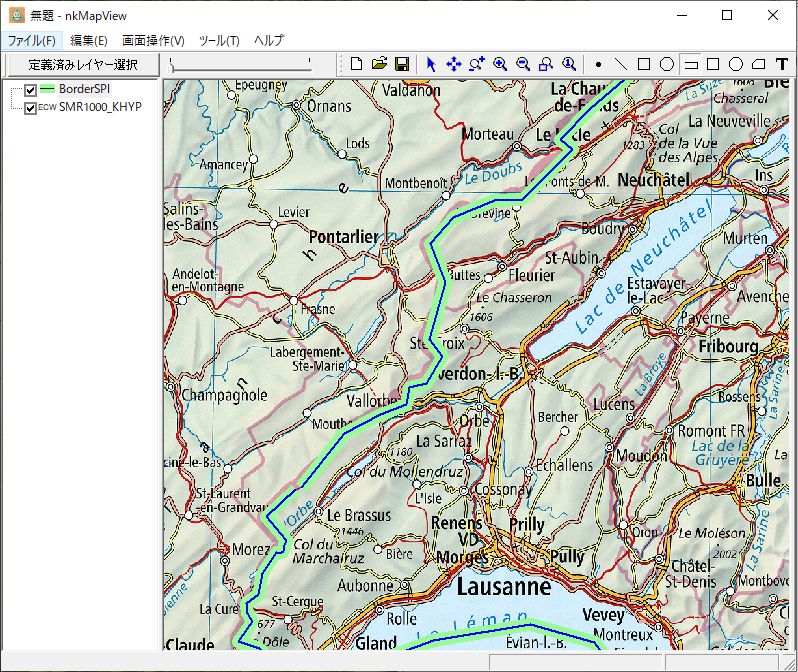Toggle SMR1000_KHYP layer visibility checkbox
Screen dimensions: 798x672
click(x=30, y=107)
